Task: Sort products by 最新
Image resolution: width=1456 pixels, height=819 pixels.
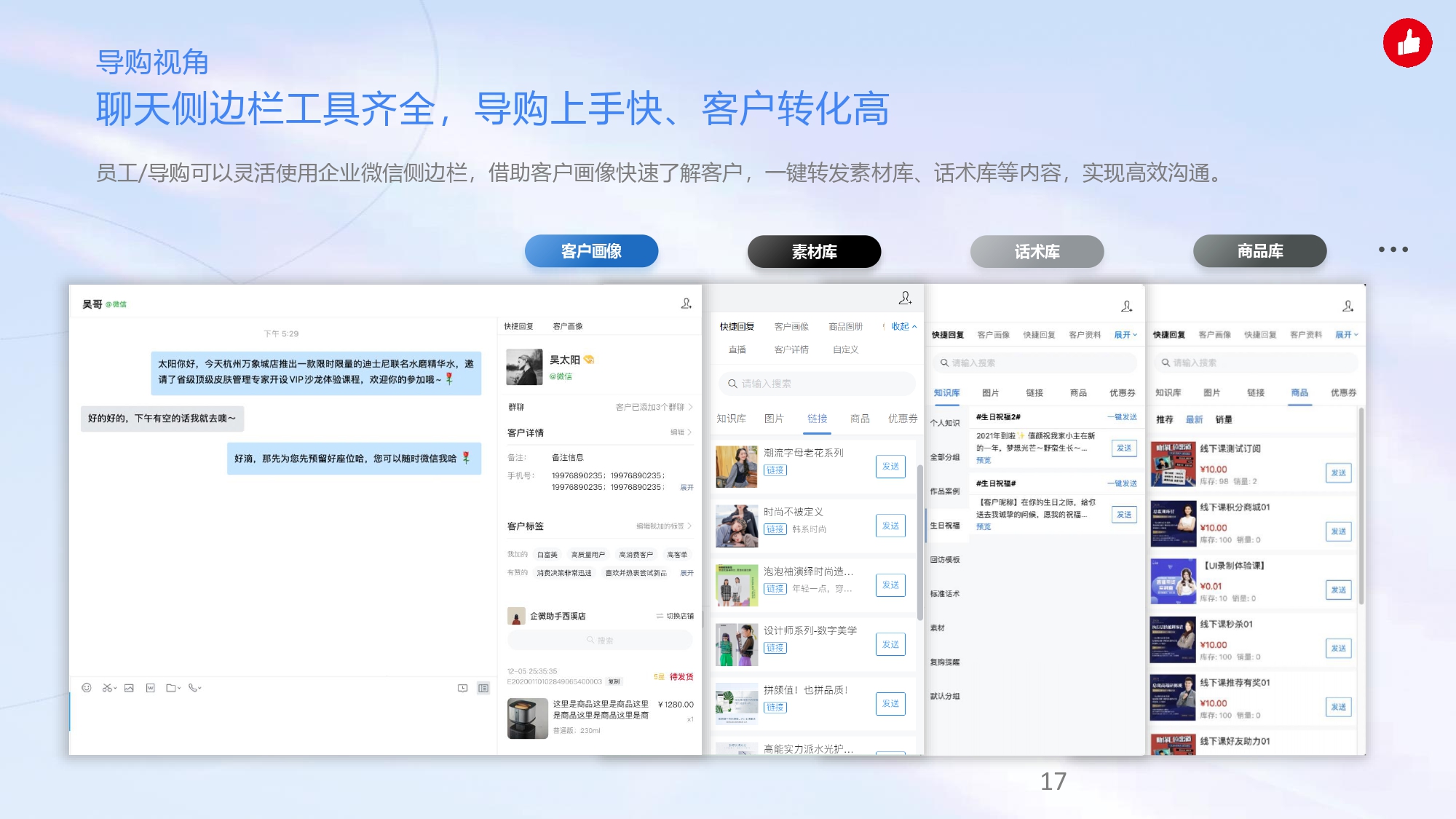Action: coord(1194,419)
